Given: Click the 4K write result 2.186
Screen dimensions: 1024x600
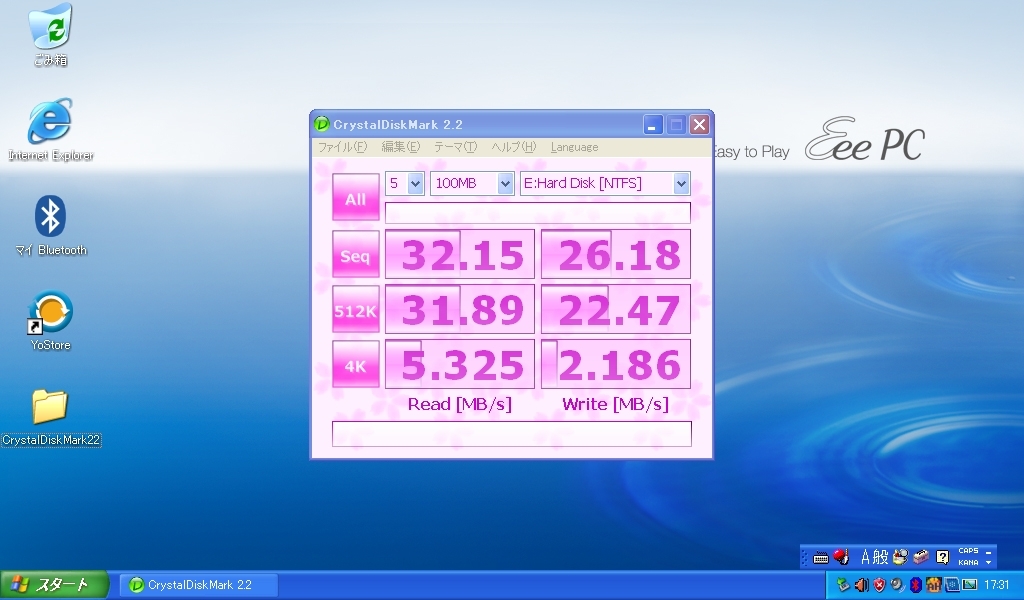Looking at the screenshot, I should (616, 364).
